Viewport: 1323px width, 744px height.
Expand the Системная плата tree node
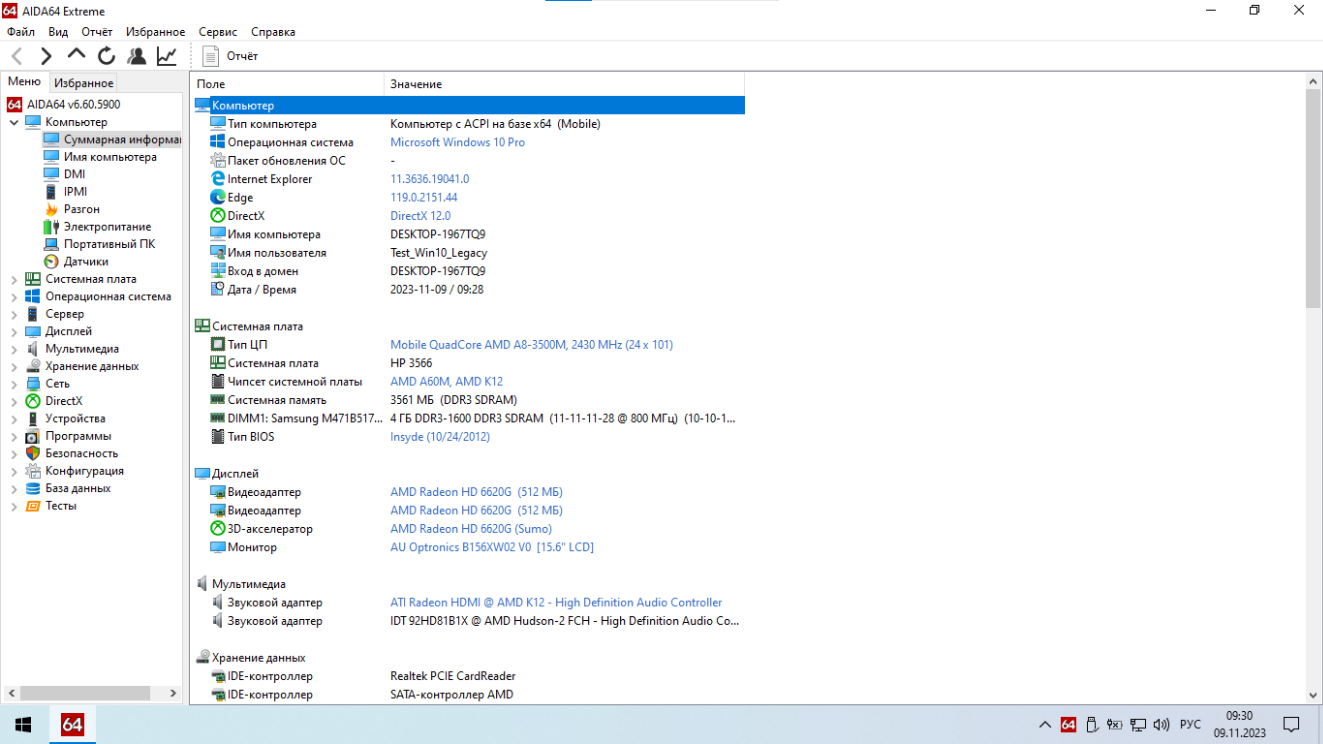(x=14, y=279)
